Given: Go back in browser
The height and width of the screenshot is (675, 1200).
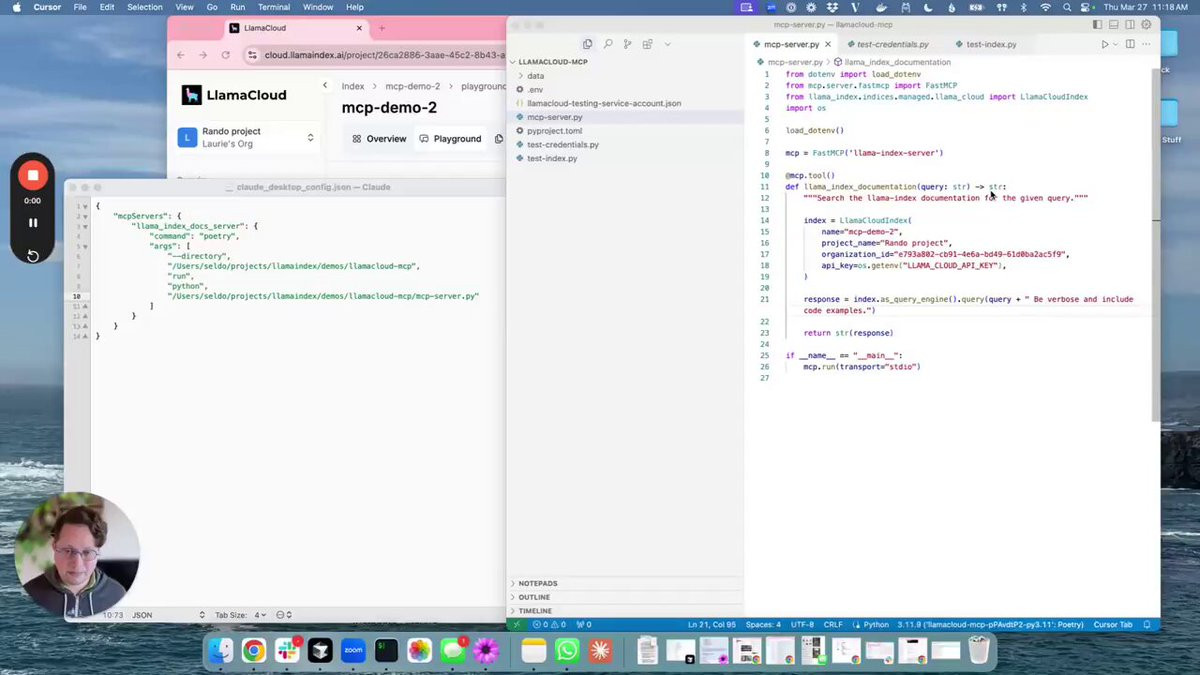Looking at the screenshot, I should pyautogui.click(x=181, y=55).
